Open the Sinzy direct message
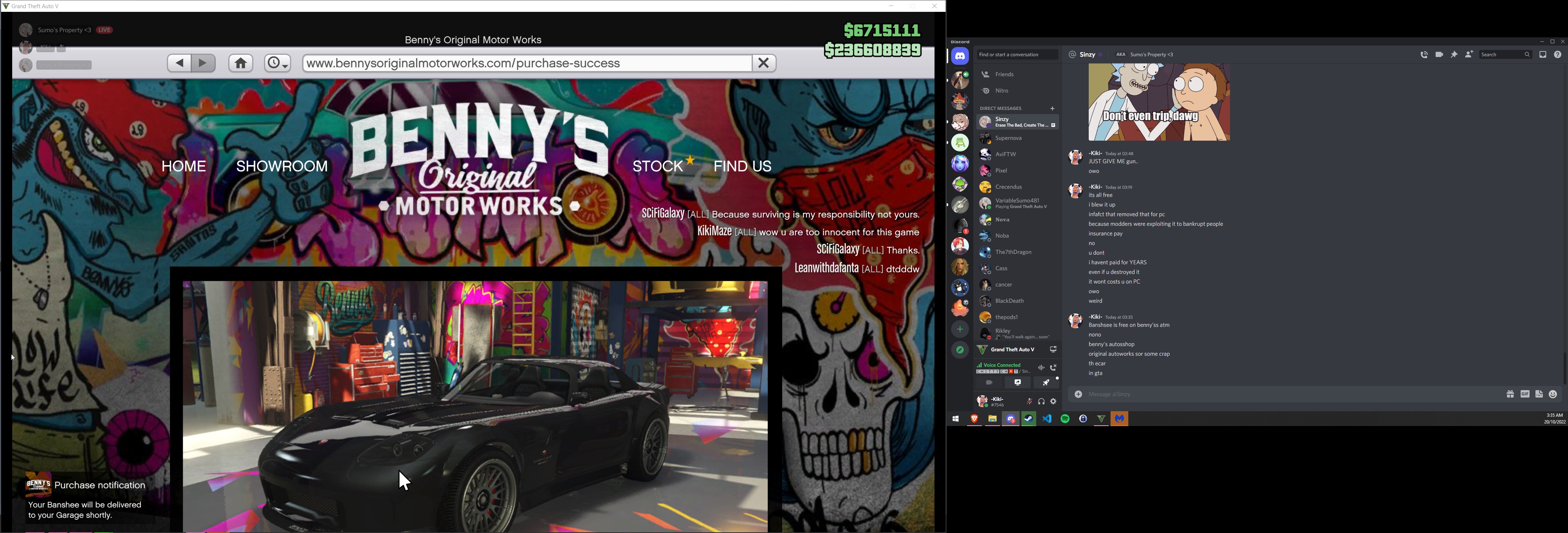 [x=1017, y=123]
